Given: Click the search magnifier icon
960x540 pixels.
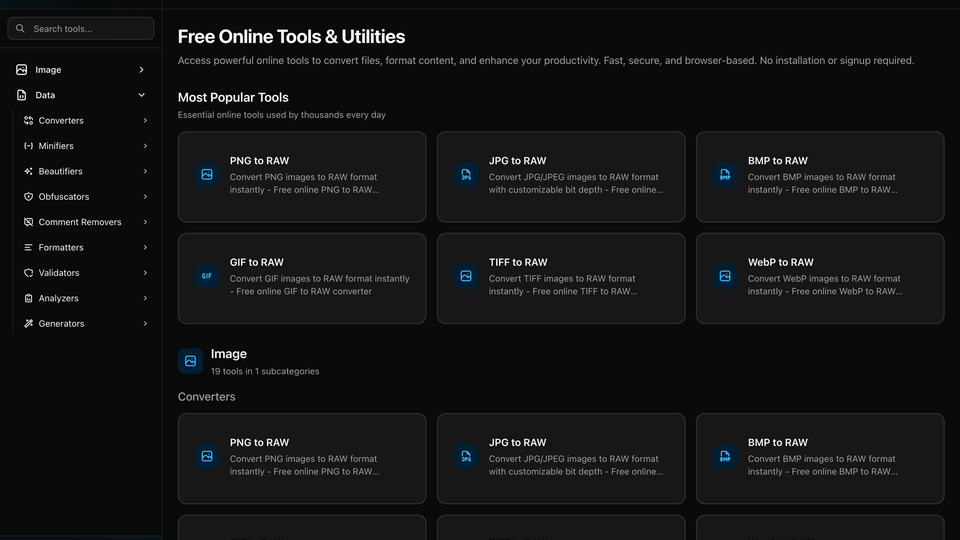Looking at the screenshot, I should (x=20, y=29).
